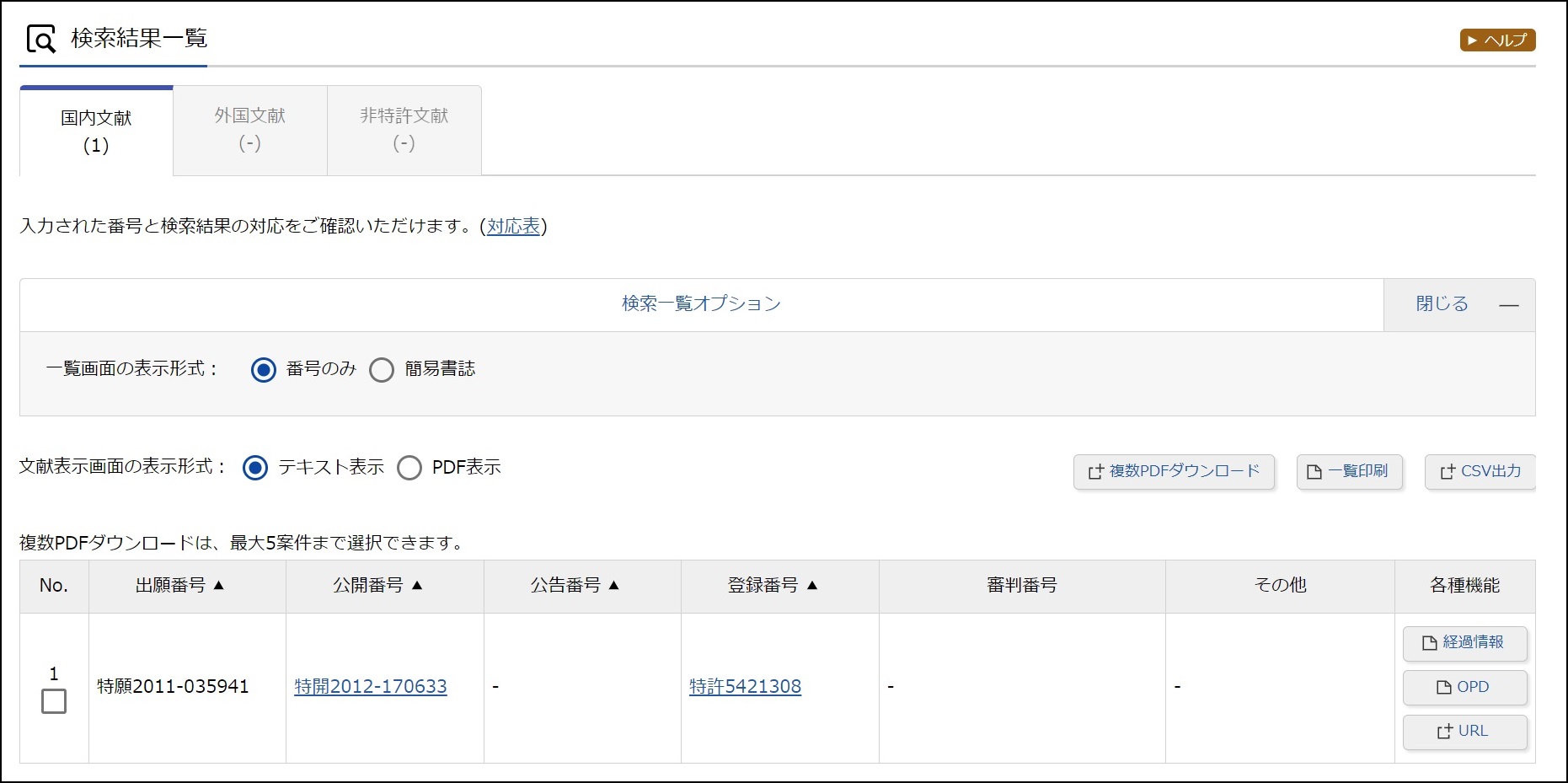Sort by 公開番号 using triangle arrow
Viewport: 1568px width, 783px height.
[417, 585]
